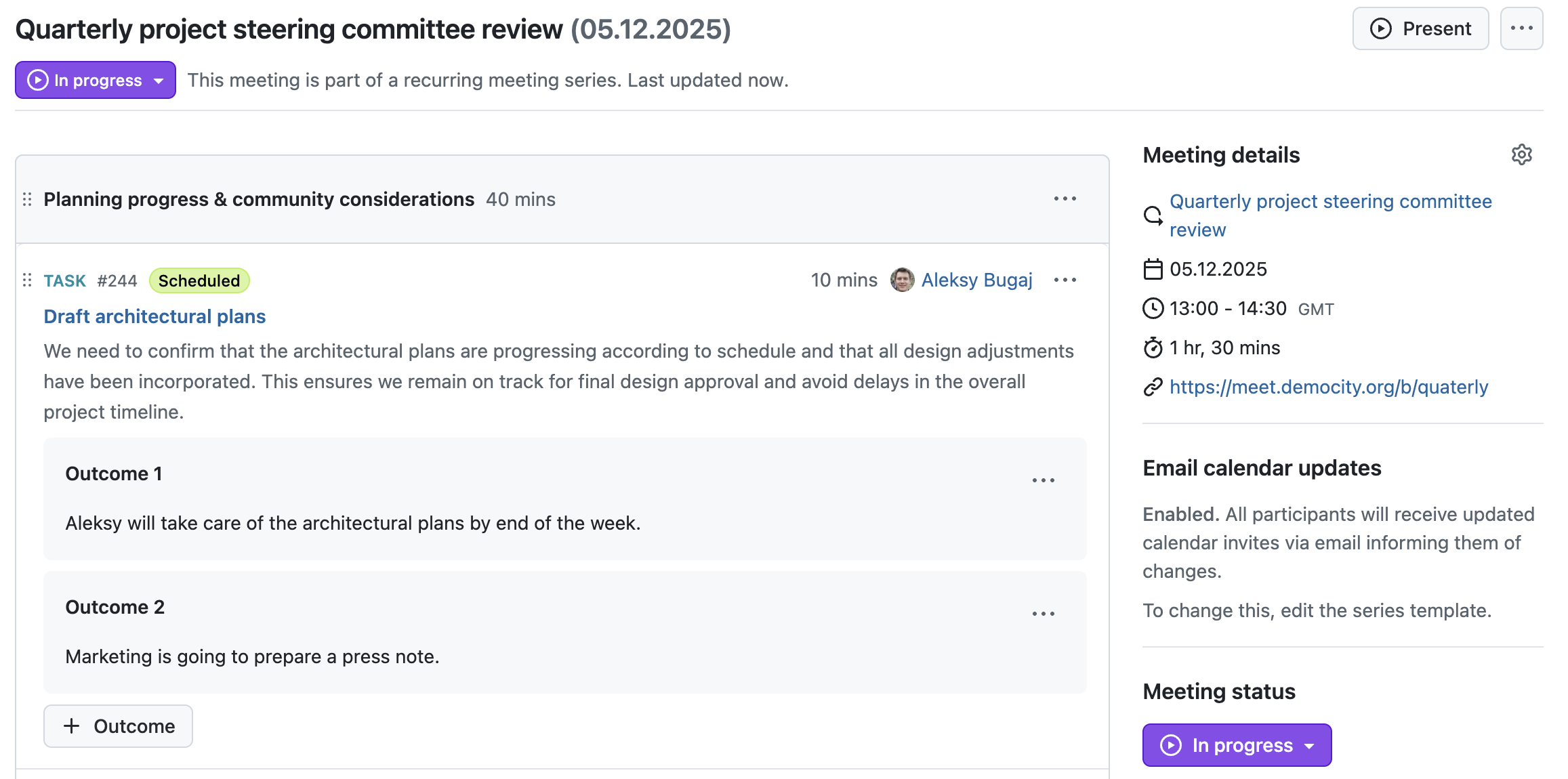Click the play icon inside the Present button
The width and height of the screenshot is (1568, 779).
(1380, 28)
